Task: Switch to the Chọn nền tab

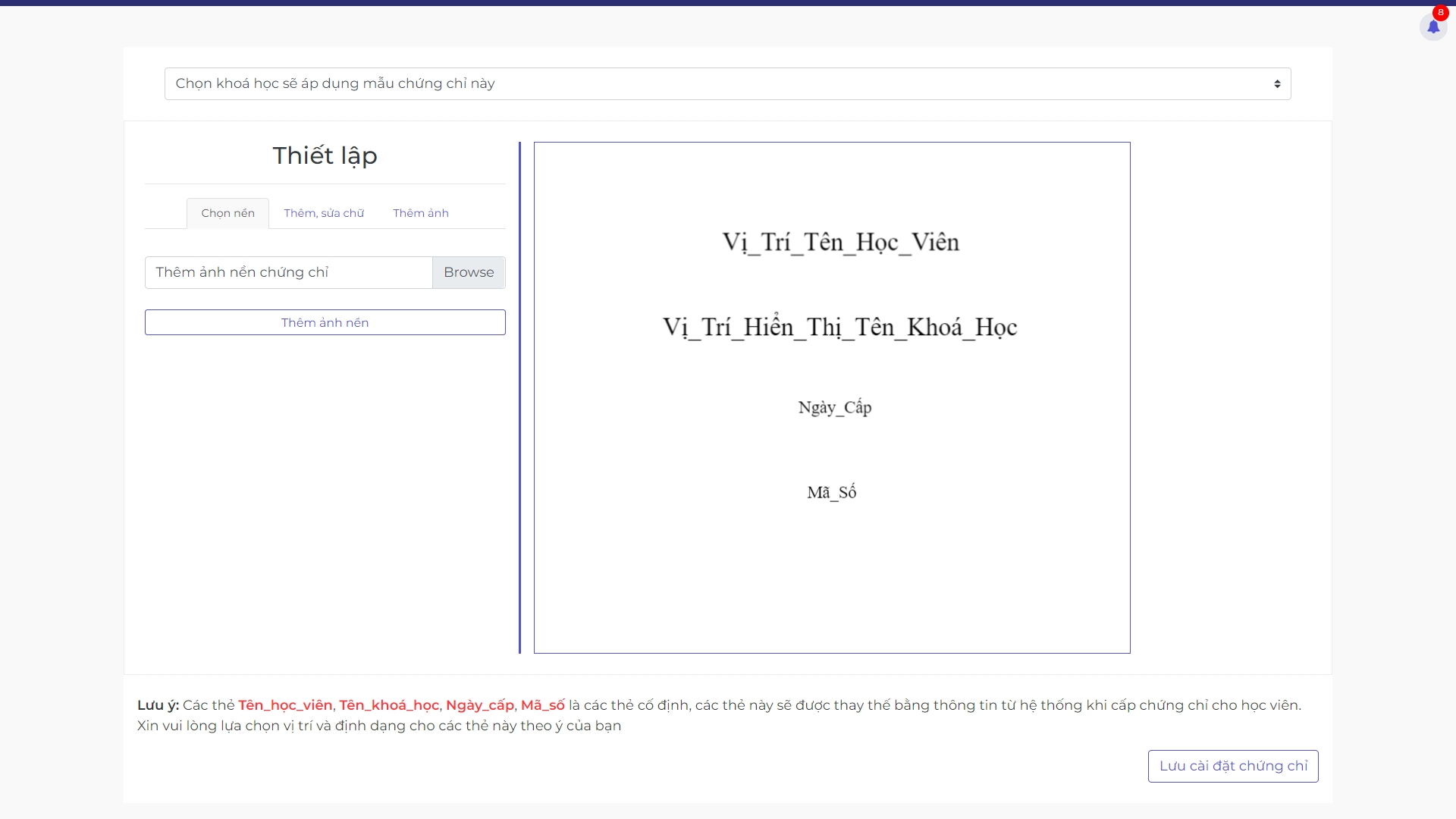Action: 227,213
